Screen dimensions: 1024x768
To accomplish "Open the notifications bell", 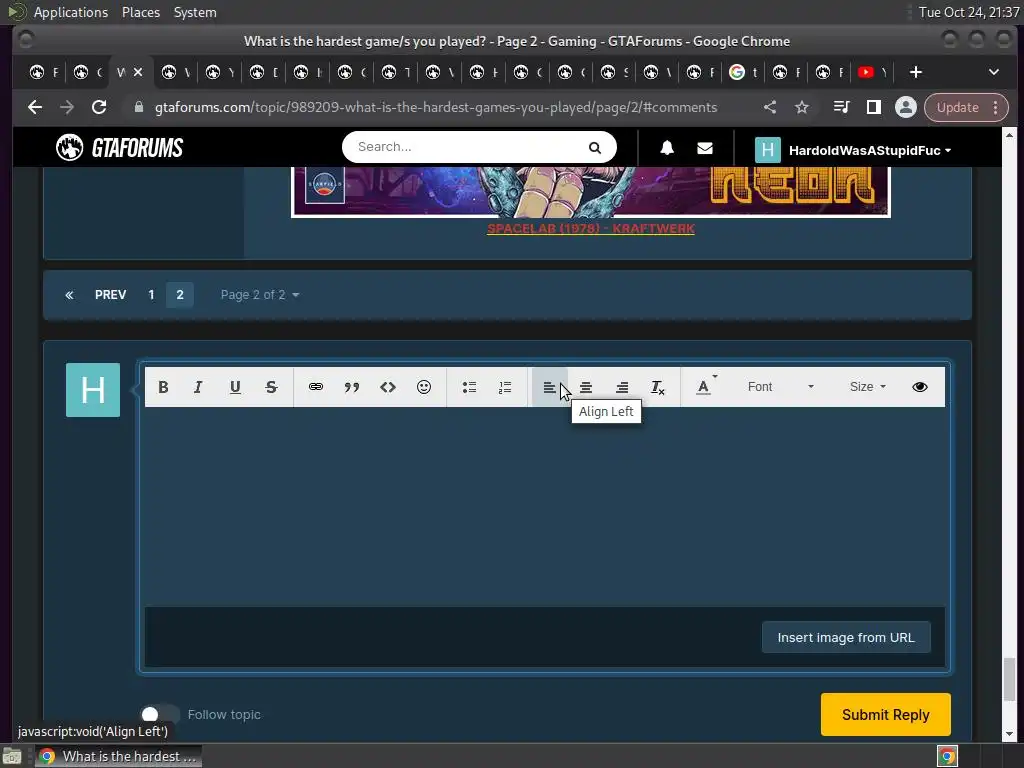I will tap(667, 148).
